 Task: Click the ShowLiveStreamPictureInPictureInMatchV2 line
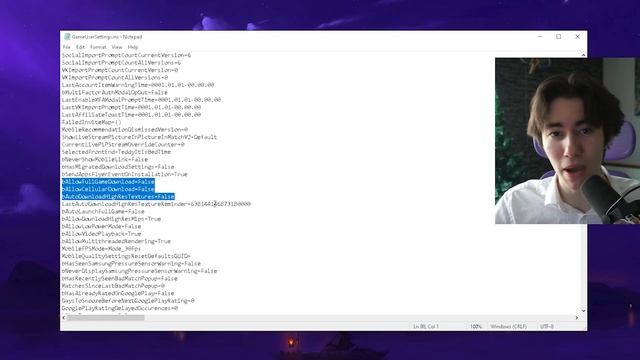pyautogui.click(x=140, y=137)
